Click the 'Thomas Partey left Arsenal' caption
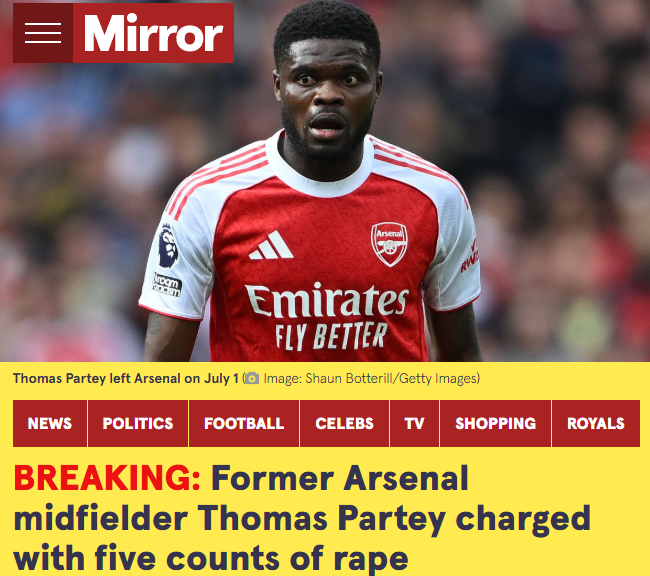The height and width of the screenshot is (576, 650). click(126, 378)
